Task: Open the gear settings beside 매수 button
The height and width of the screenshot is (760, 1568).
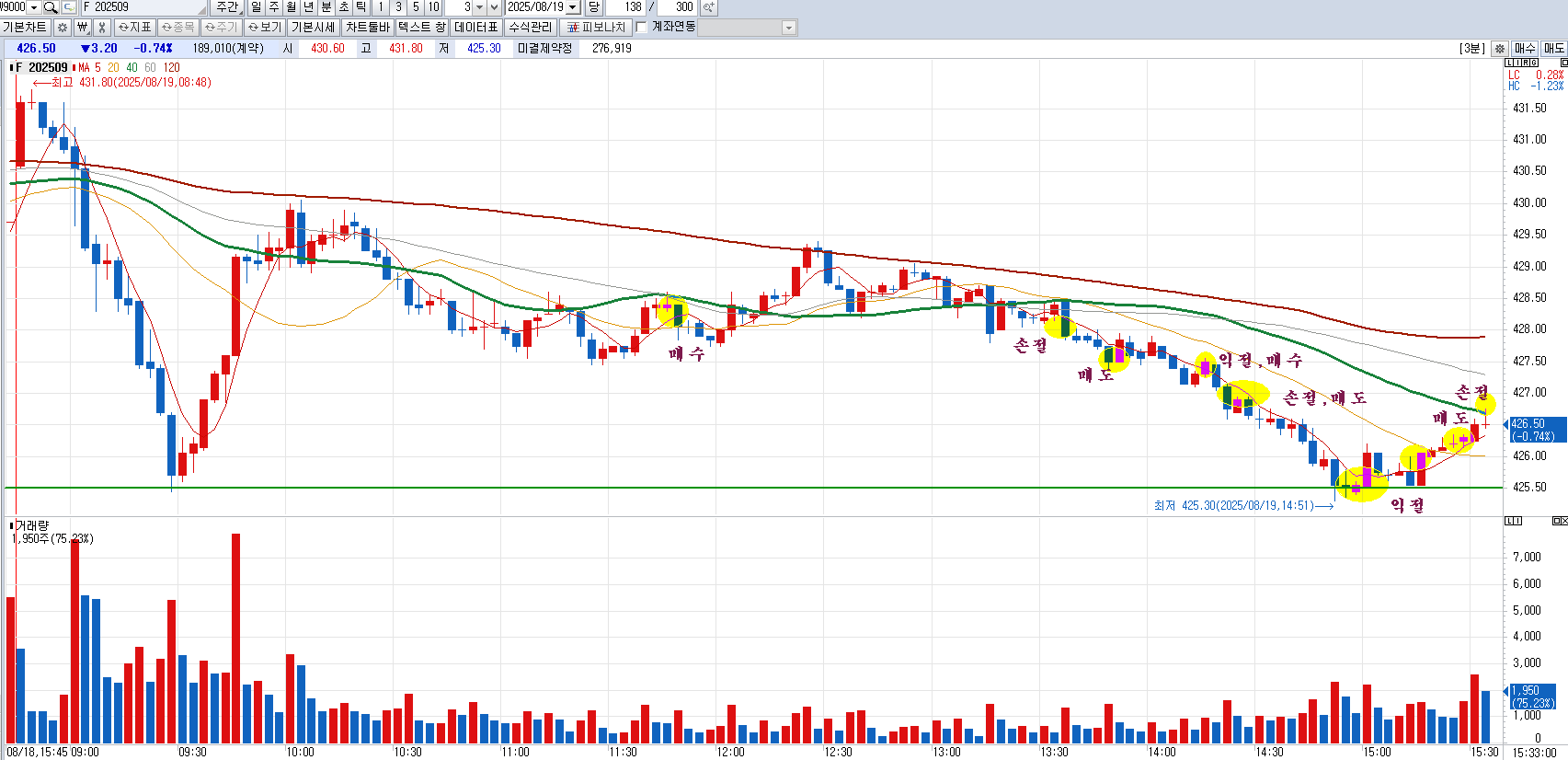Action: pos(1500,49)
